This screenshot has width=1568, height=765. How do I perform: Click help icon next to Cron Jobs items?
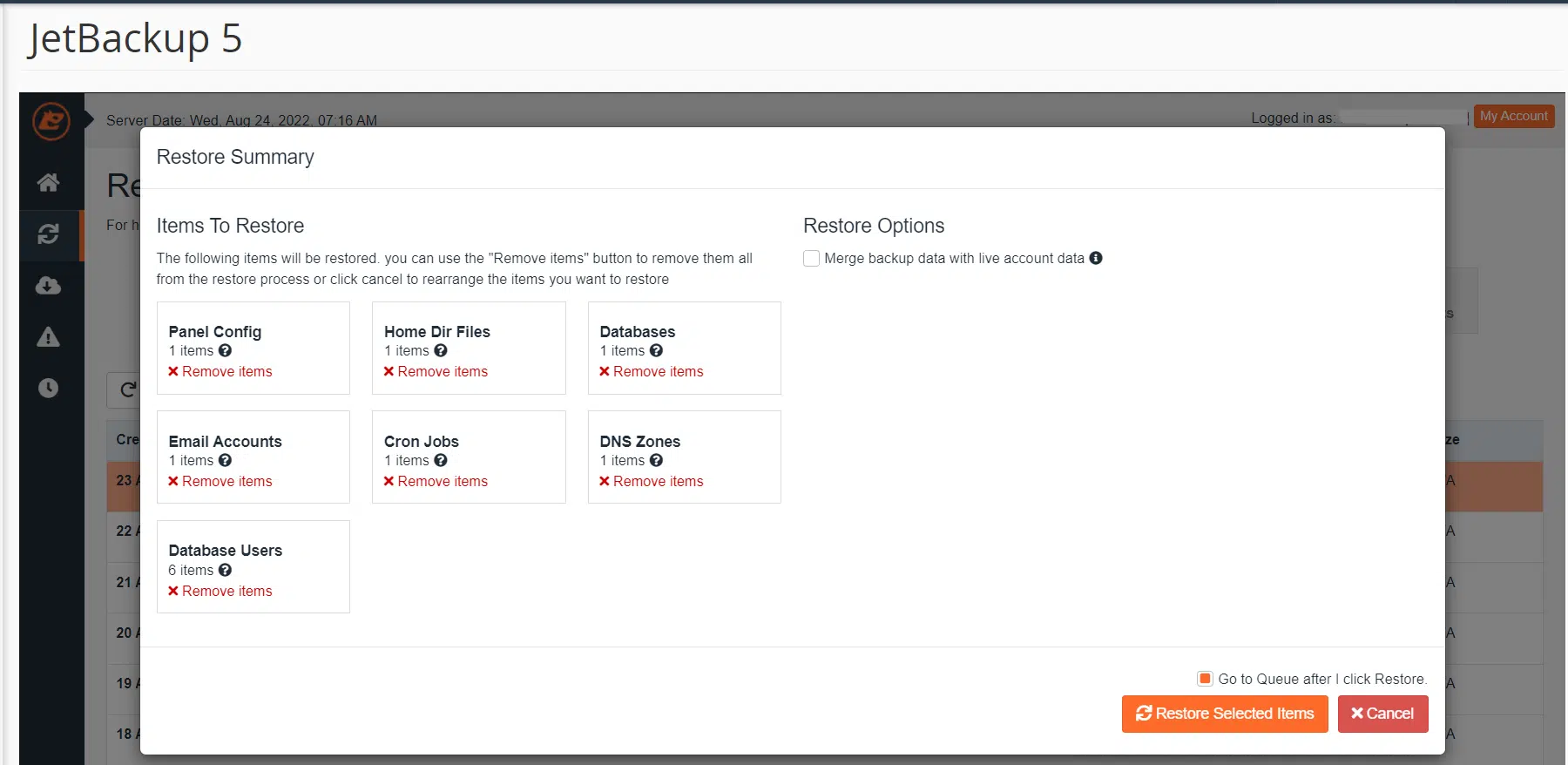441,460
